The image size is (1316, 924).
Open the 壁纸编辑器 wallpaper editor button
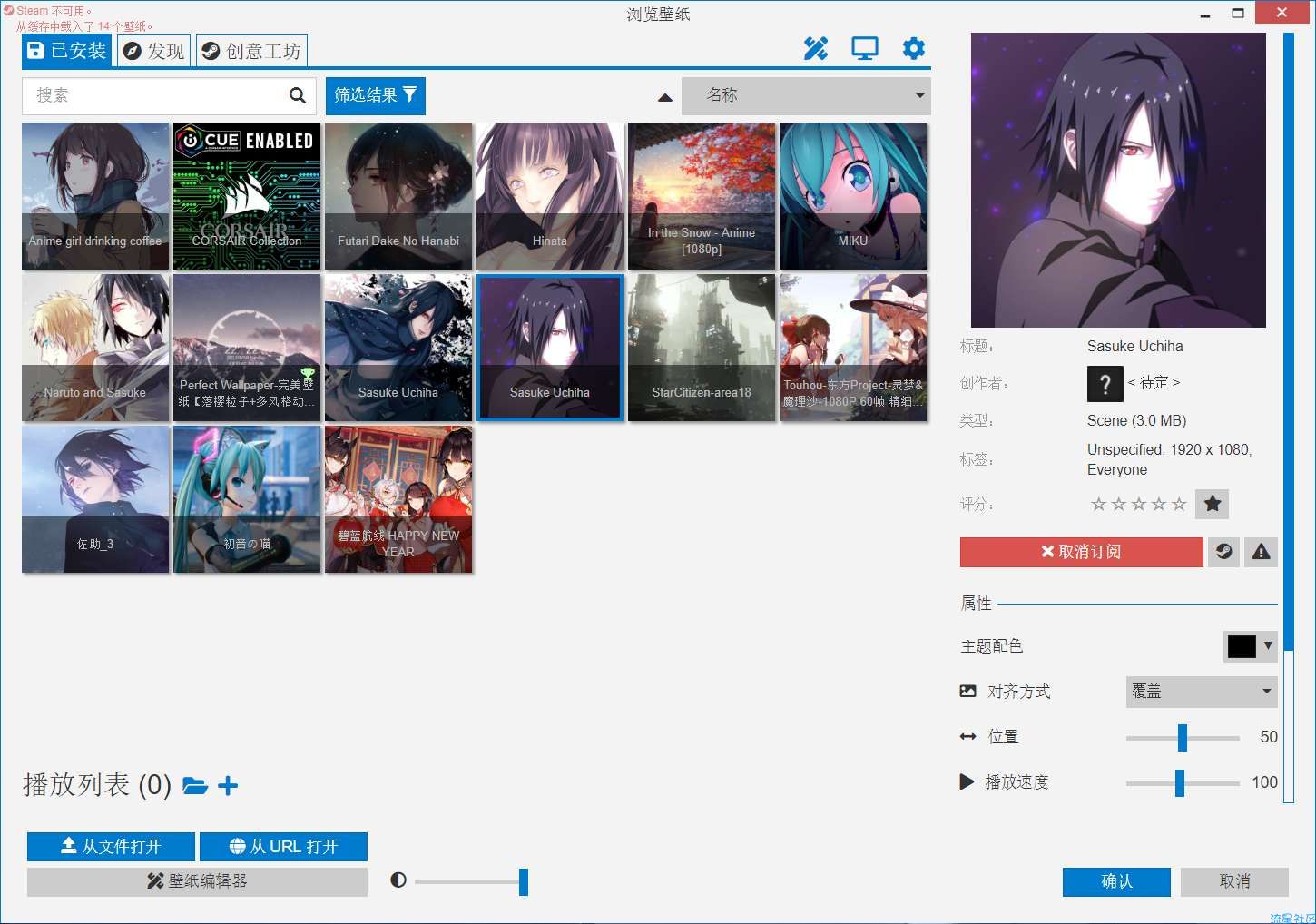(197, 881)
